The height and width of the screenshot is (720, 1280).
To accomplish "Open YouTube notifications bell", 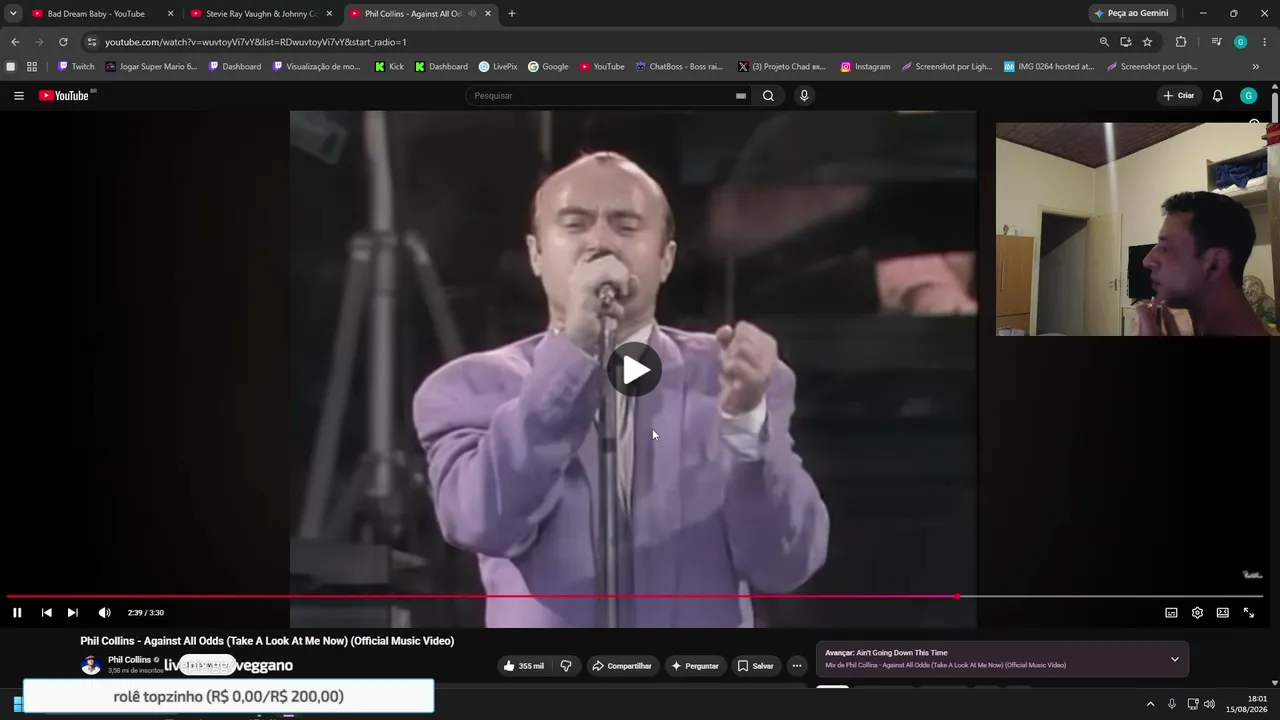I will tap(1217, 96).
